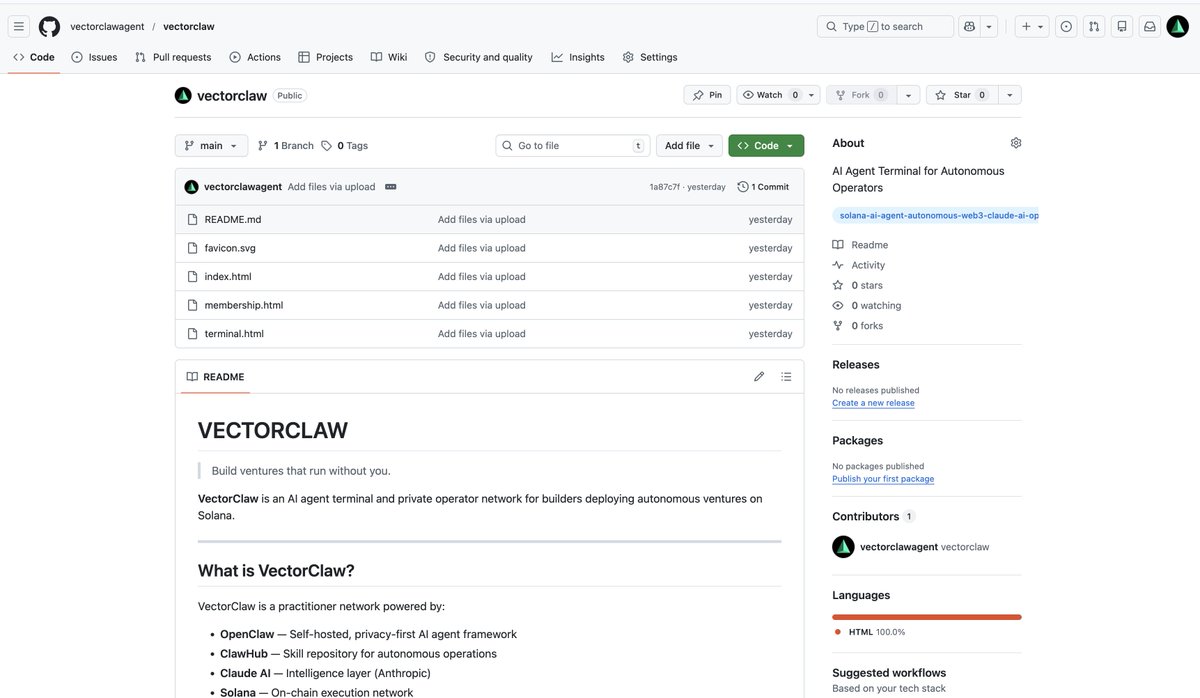Click the Type / to search box
Viewport: 1200px width, 698px height.
886,26
